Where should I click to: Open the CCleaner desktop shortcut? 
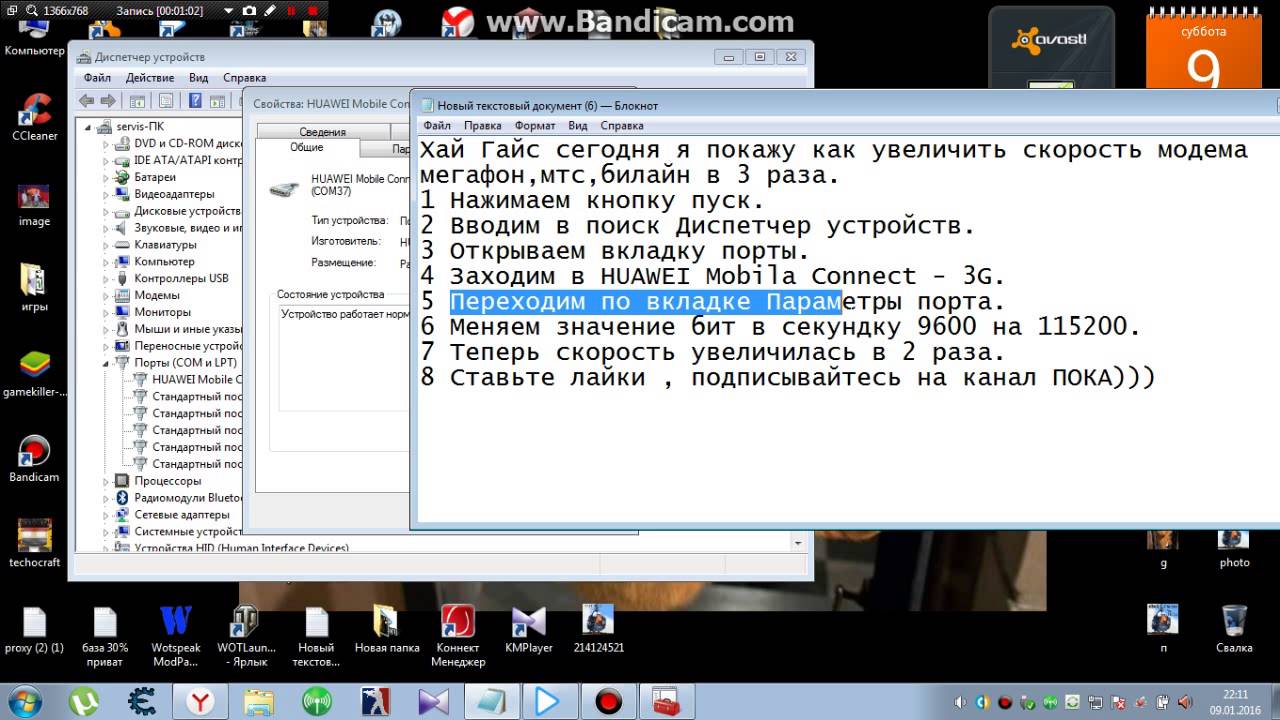(35, 115)
